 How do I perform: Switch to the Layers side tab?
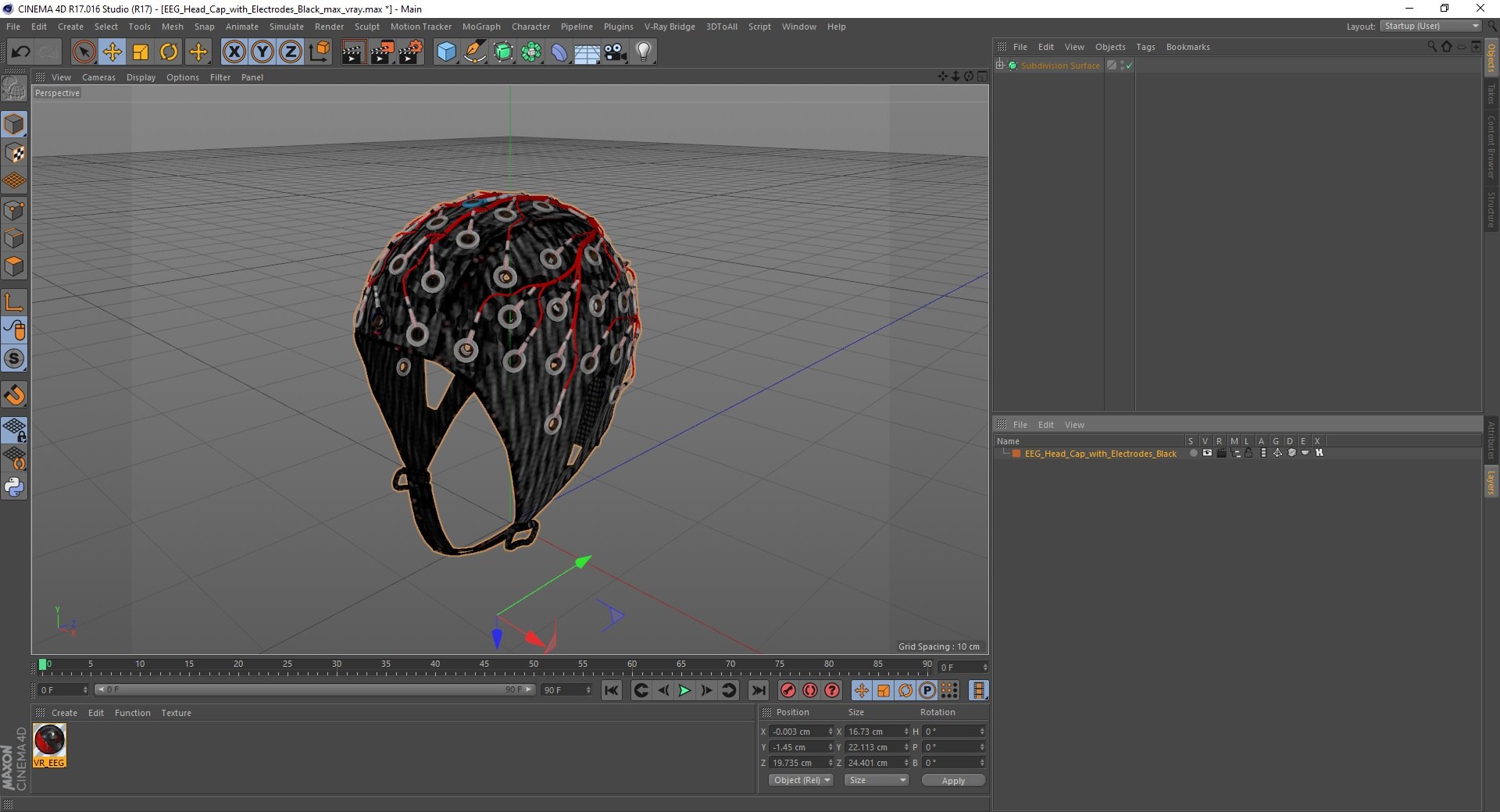[1491, 482]
